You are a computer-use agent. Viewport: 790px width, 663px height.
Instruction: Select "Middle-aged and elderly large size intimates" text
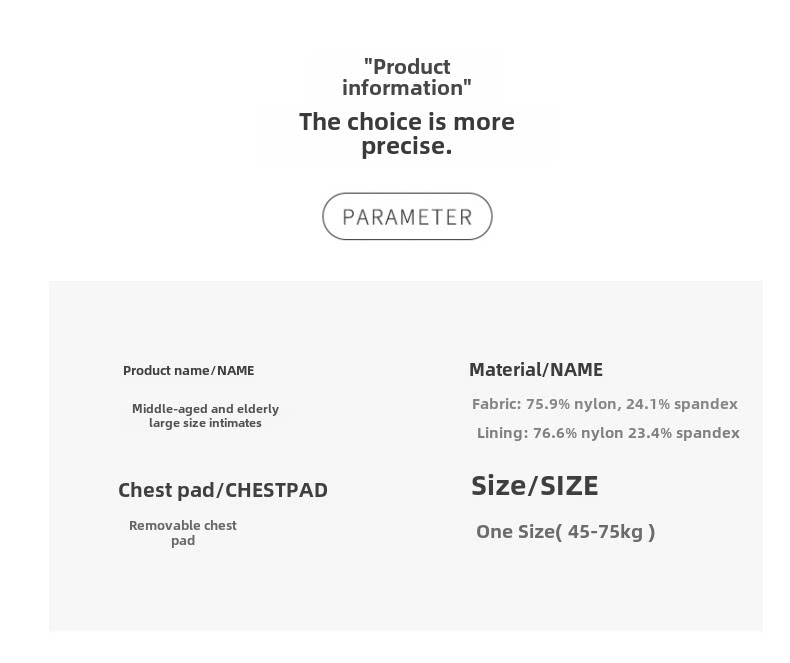point(205,416)
